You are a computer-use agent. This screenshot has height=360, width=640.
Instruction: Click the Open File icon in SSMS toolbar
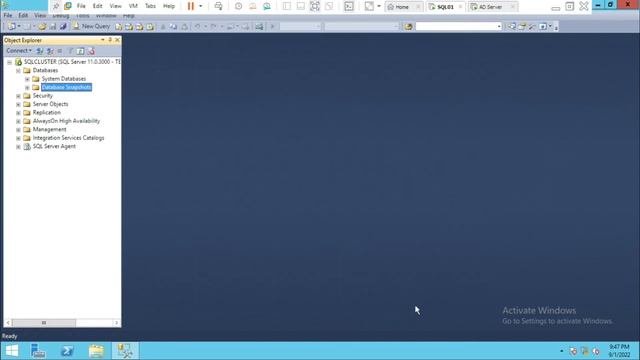click(x=42, y=27)
